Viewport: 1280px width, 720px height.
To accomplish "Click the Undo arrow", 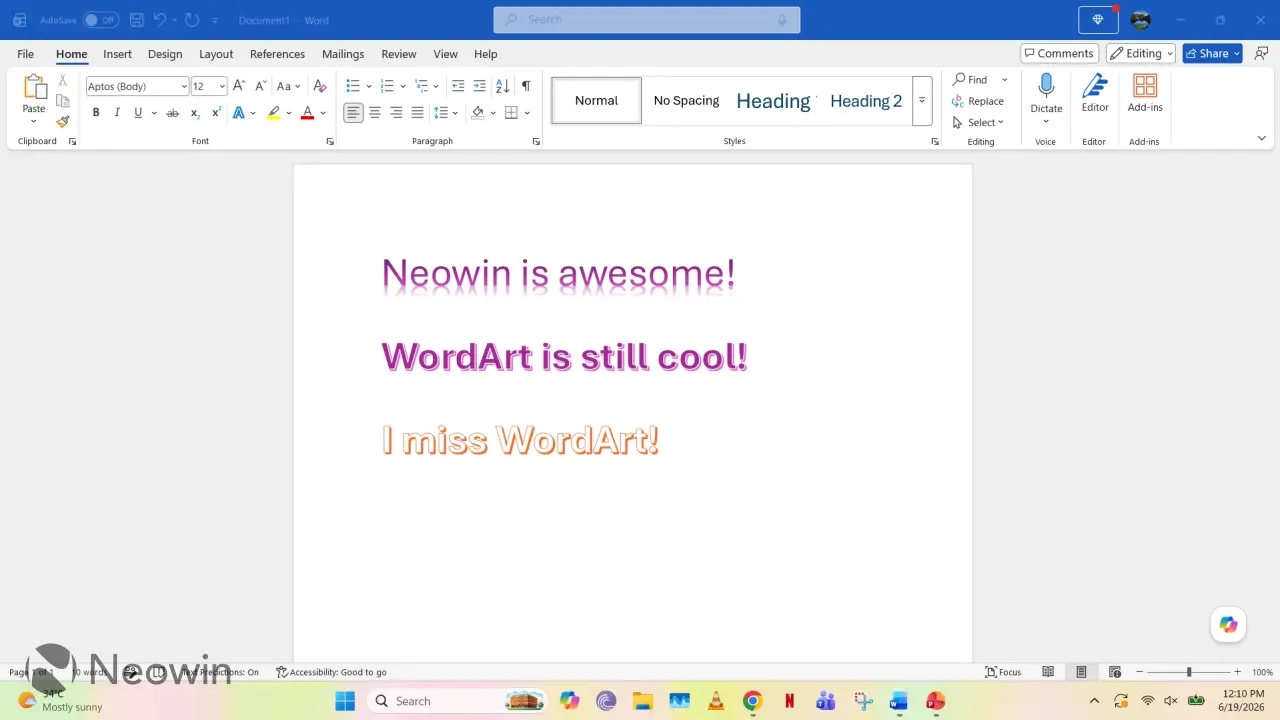I will [x=160, y=20].
